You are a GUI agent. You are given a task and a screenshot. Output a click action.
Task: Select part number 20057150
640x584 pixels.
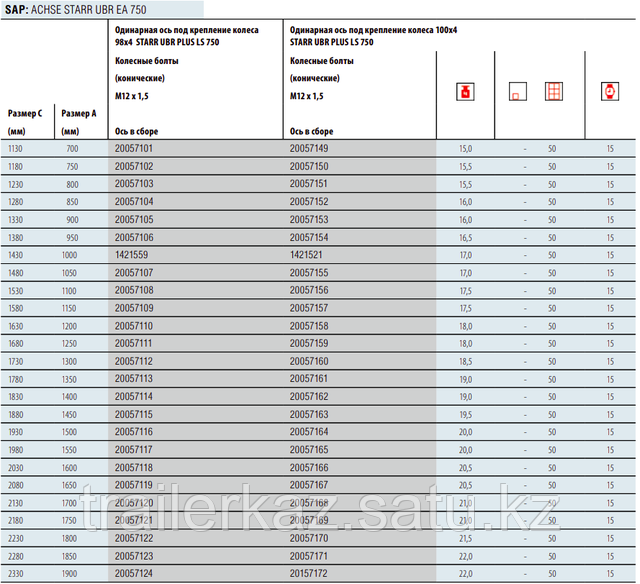click(309, 167)
